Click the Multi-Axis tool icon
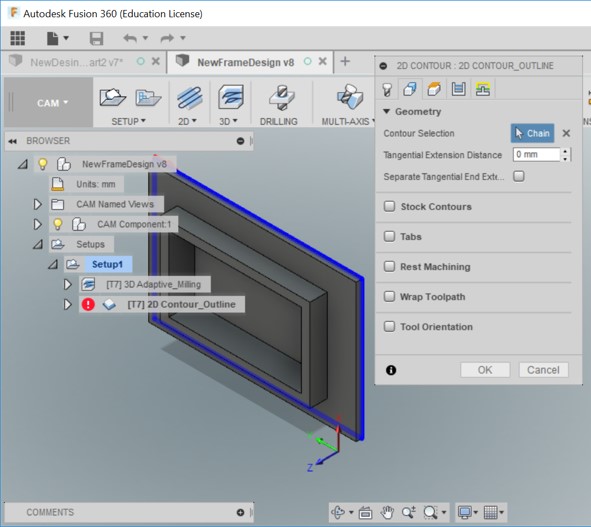 coord(350,97)
